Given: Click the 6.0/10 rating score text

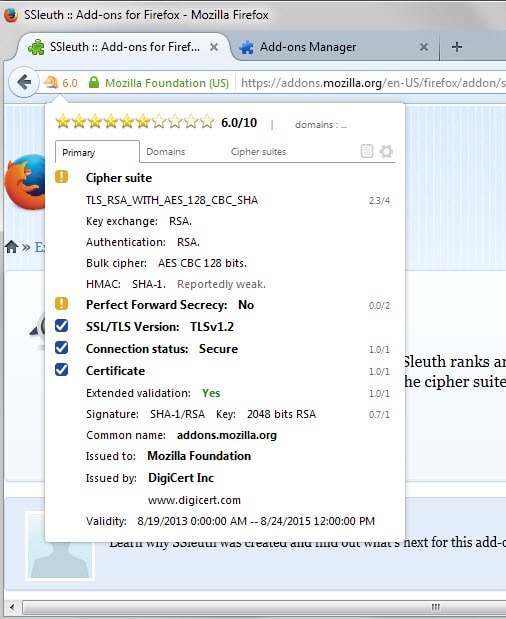Looking at the screenshot, I should pos(239,123).
